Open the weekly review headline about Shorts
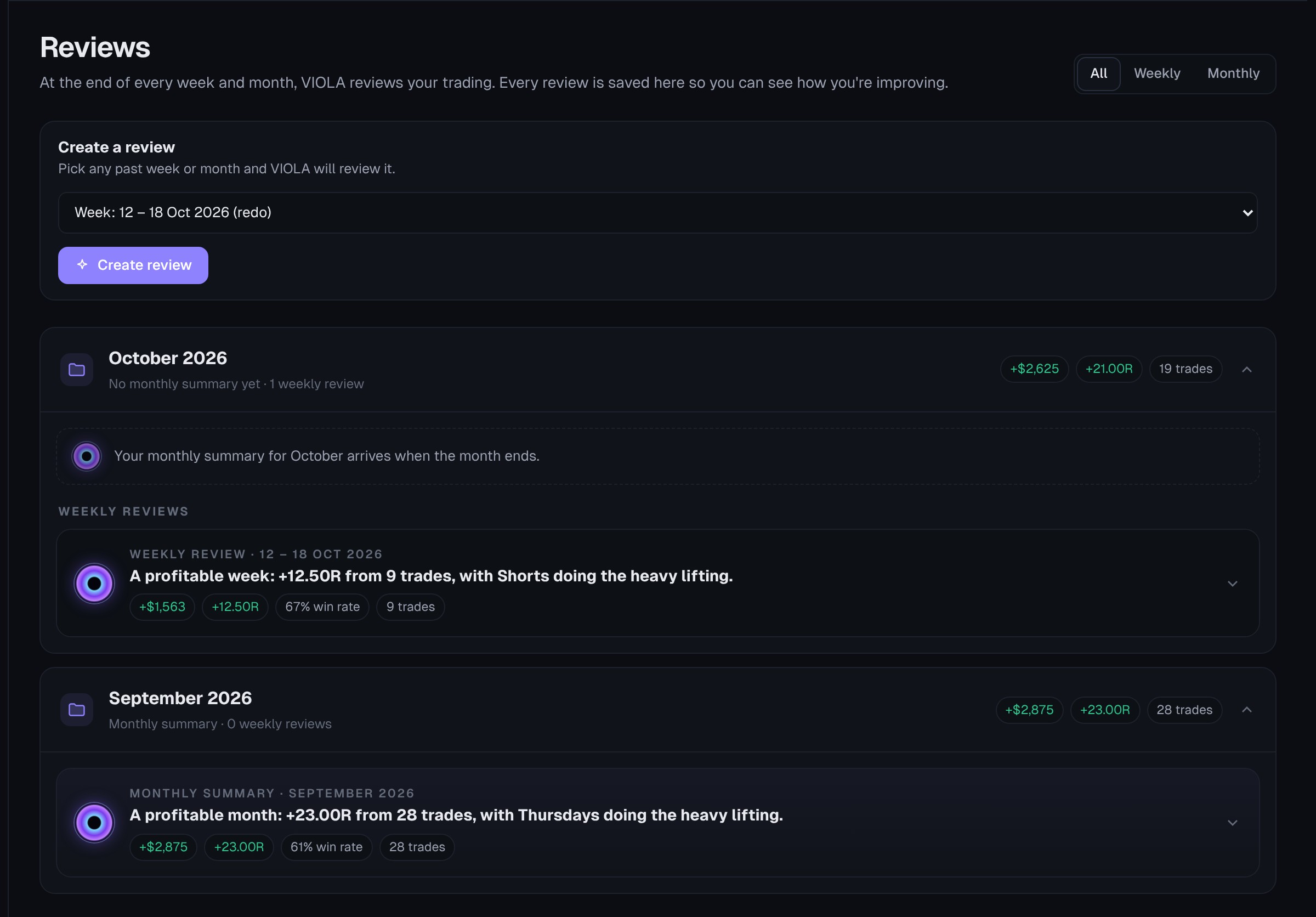Viewport: 1316px width, 917px height. [431, 576]
